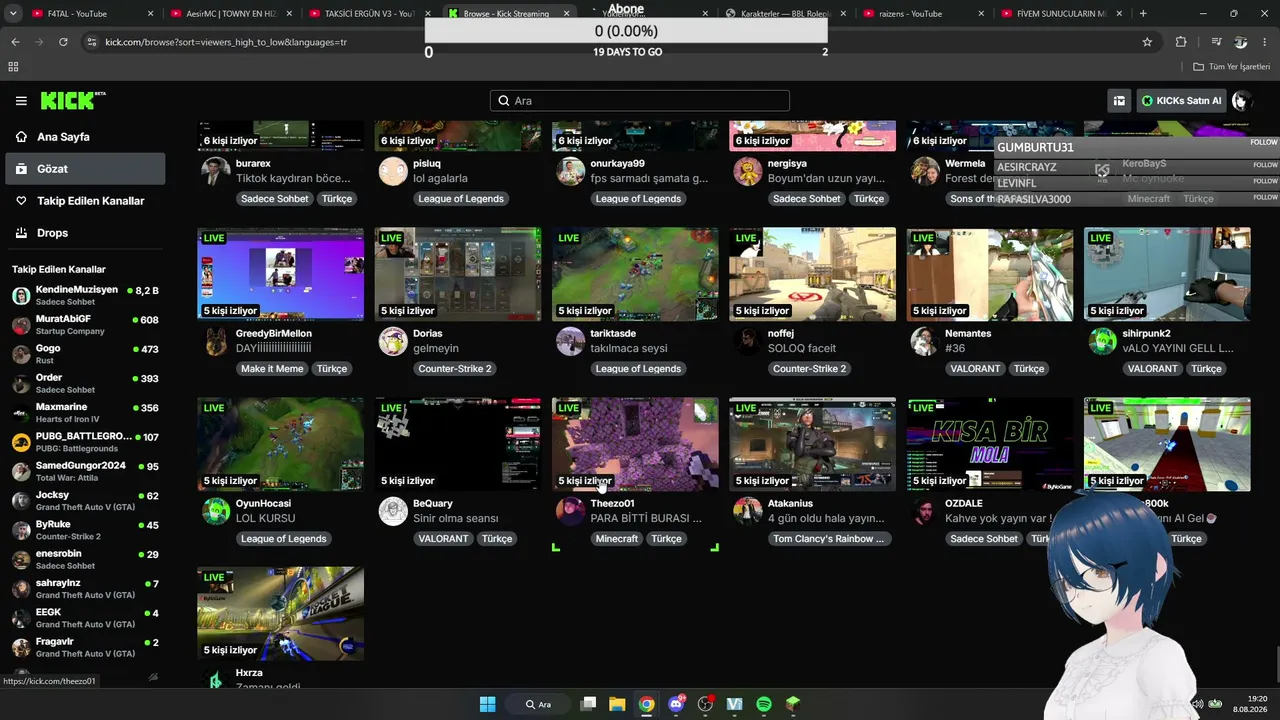Reload the page in Chrome
The width and height of the screenshot is (1280, 720).
[63, 42]
